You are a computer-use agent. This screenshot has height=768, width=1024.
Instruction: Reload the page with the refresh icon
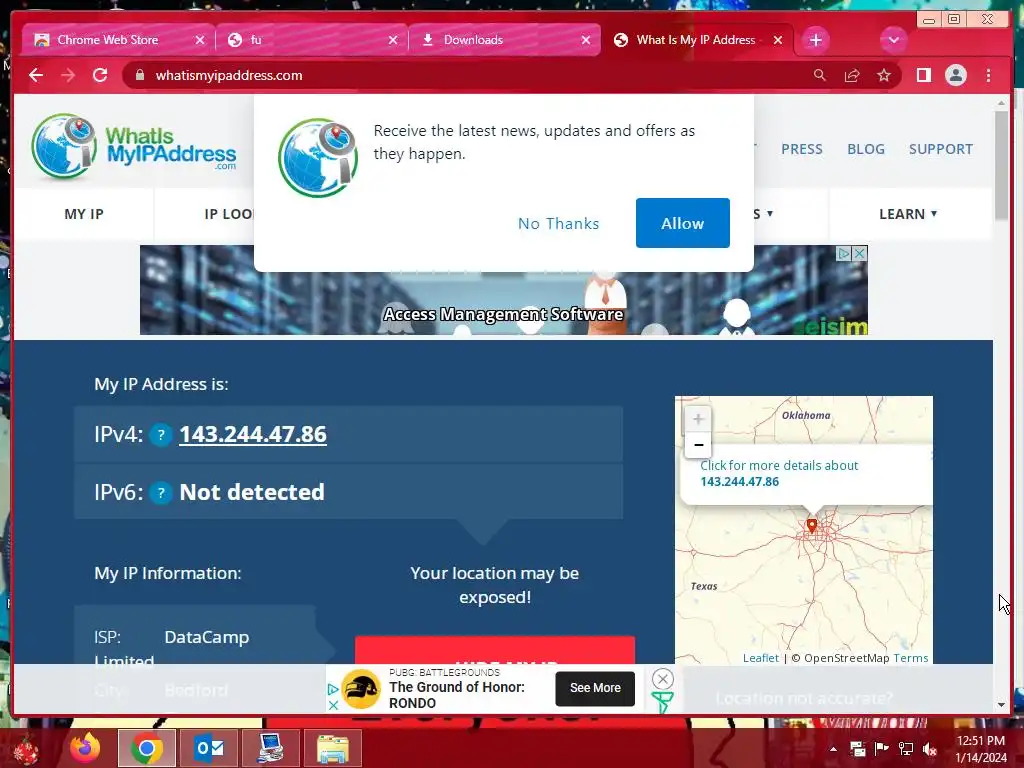[100, 75]
